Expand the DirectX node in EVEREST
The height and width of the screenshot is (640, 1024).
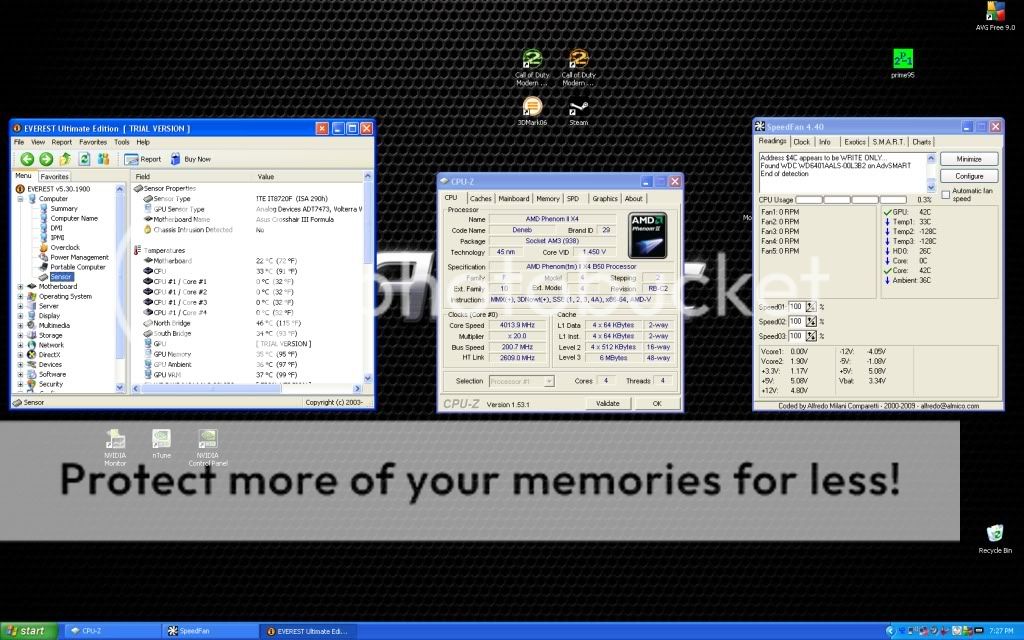[20, 355]
